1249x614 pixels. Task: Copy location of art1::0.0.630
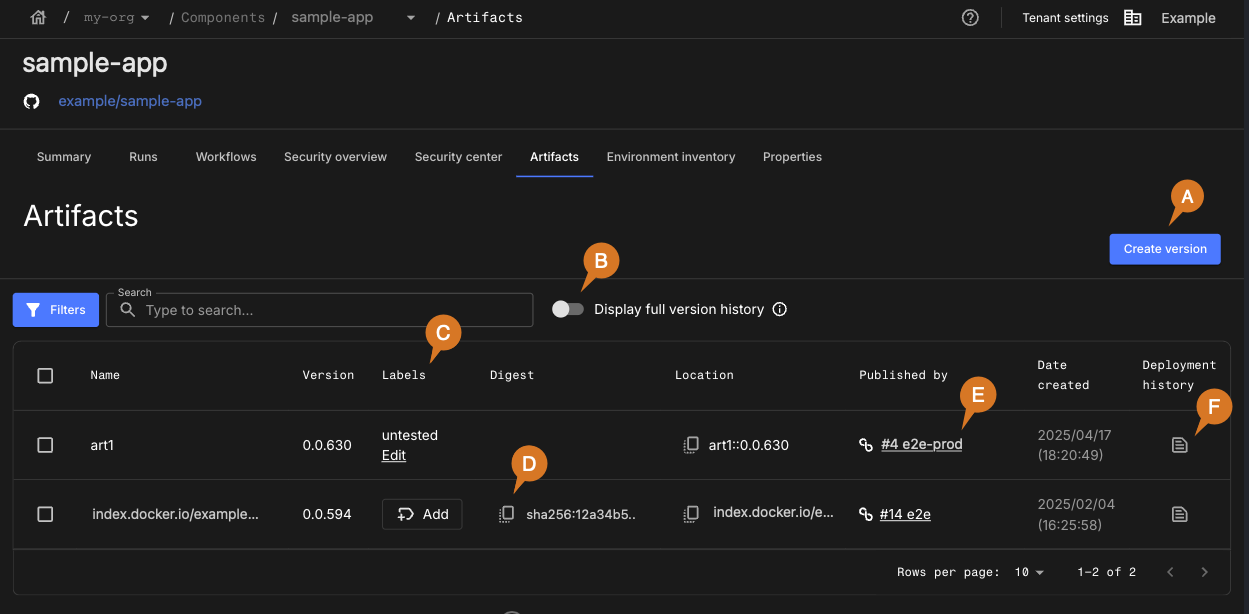point(690,445)
